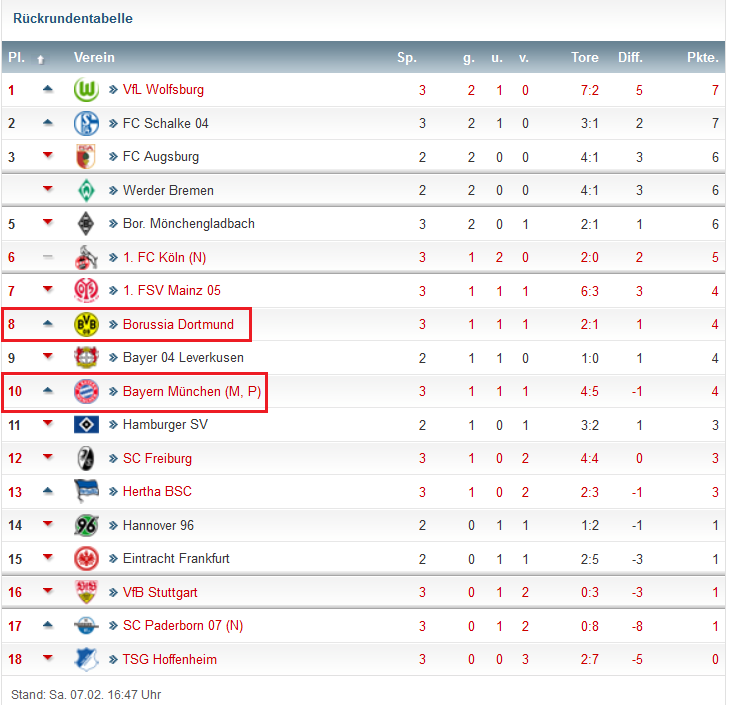Viewport: 748px width, 705px height.
Task: Click the FC Schalke 04 crest
Action: [86, 123]
